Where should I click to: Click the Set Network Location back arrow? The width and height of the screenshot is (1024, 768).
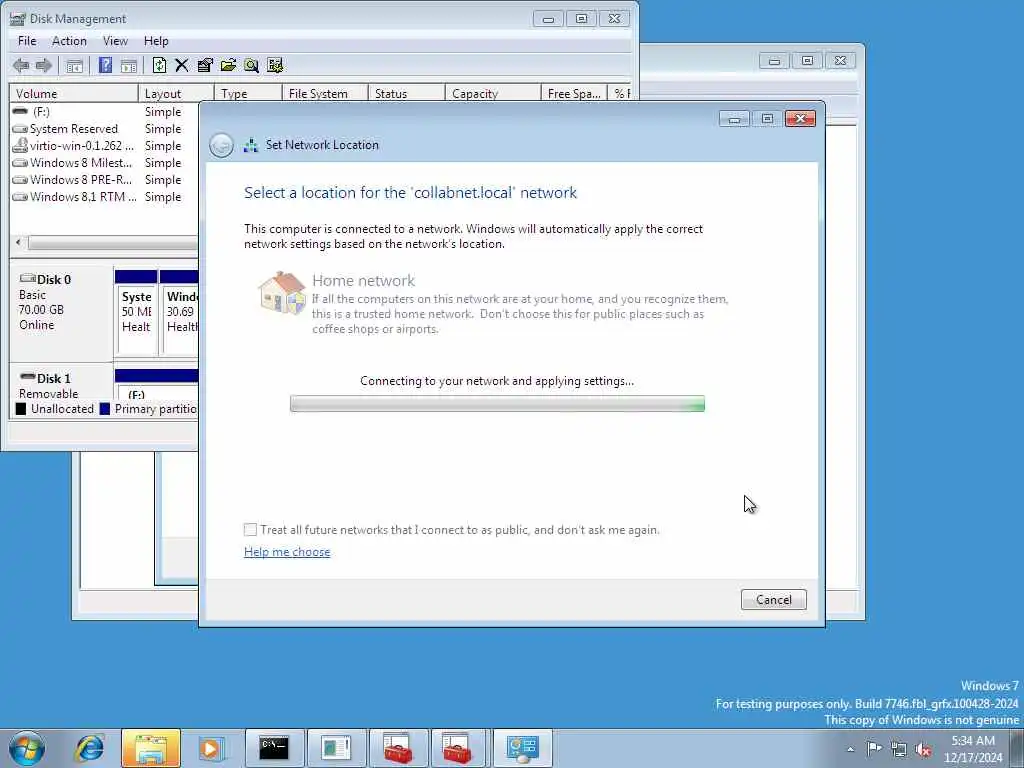tap(221, 145)
